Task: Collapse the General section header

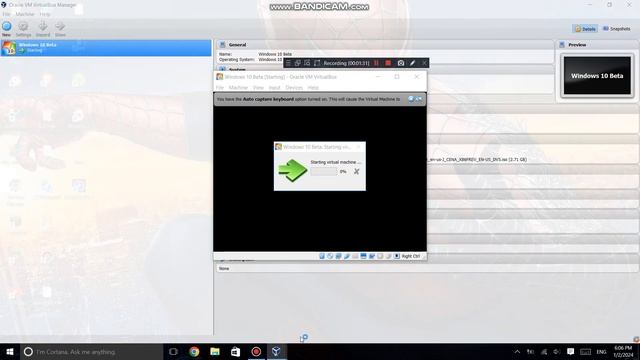Action: click(384, 44)
